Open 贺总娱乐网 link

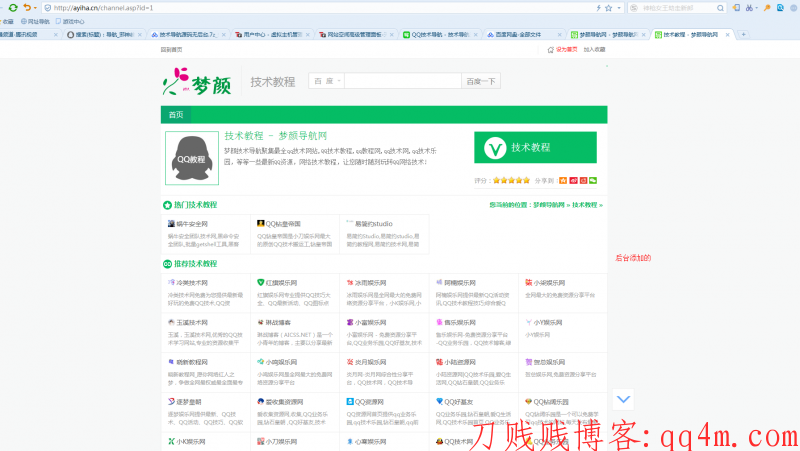pyautogui.click(x=549, y=362)
